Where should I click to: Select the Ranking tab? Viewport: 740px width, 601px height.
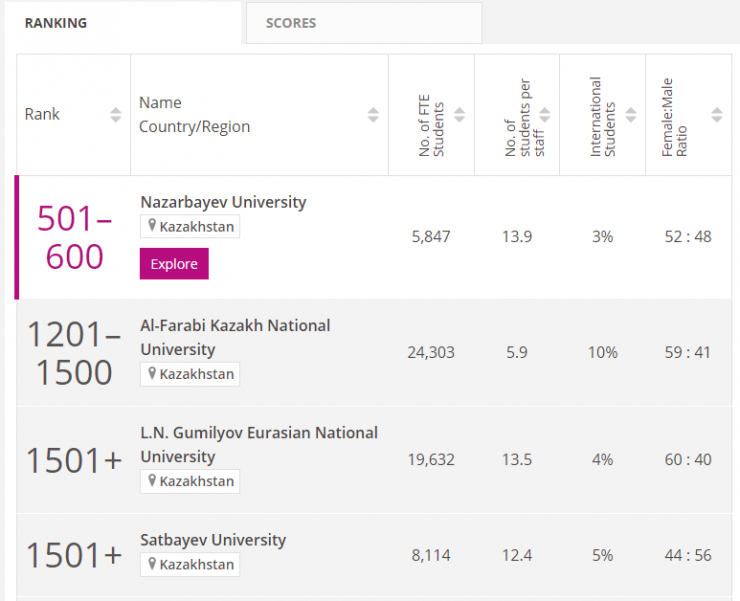pyautogui.click(x=56, y=23)
